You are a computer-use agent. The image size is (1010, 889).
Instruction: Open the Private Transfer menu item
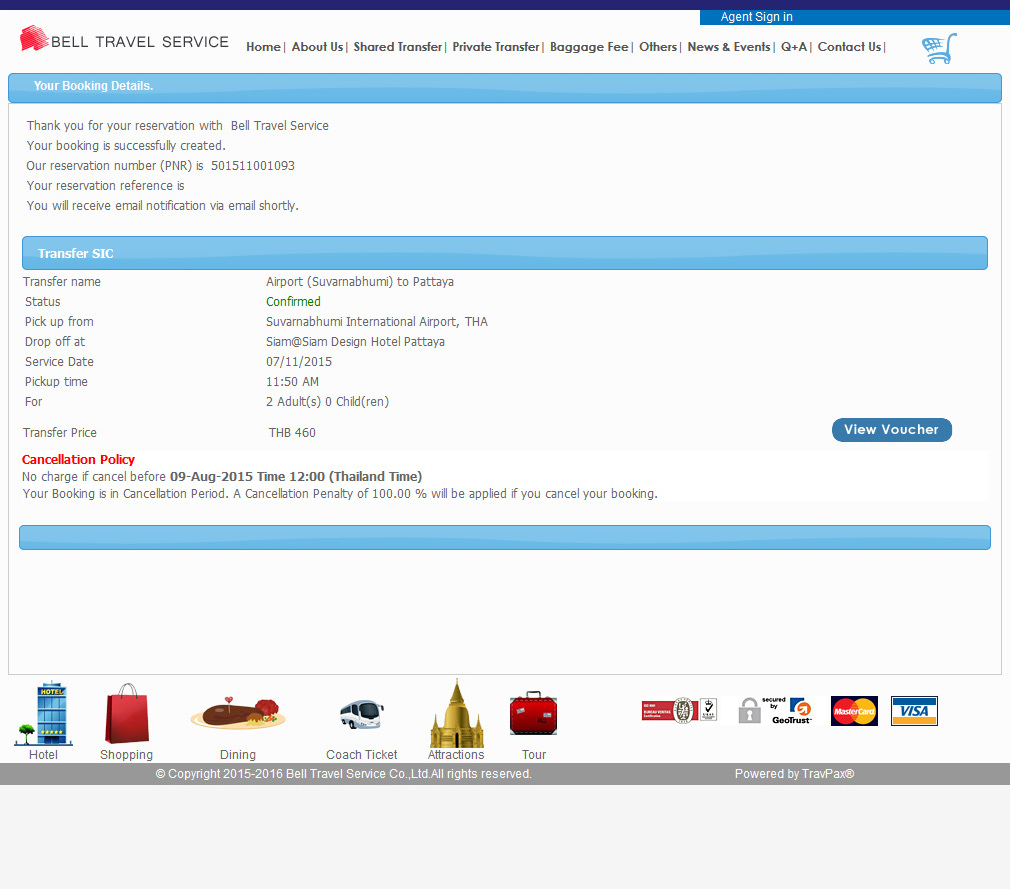point(496,47)
